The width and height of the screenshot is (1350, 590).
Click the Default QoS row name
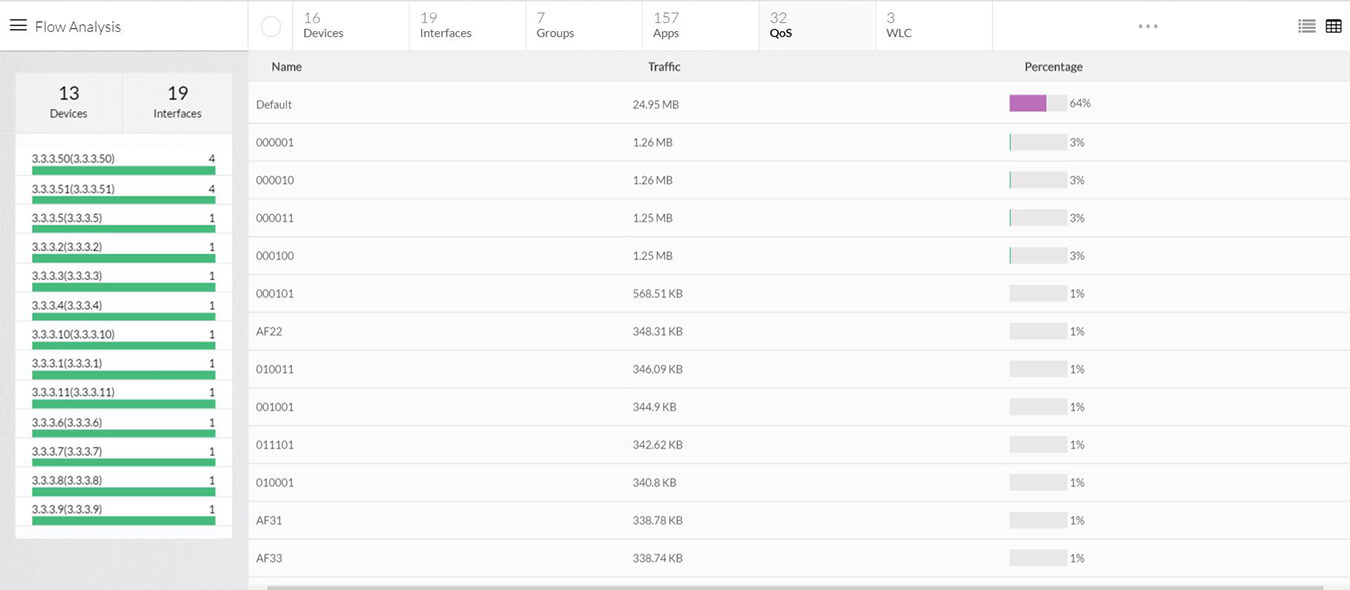[x=274, y=105]
